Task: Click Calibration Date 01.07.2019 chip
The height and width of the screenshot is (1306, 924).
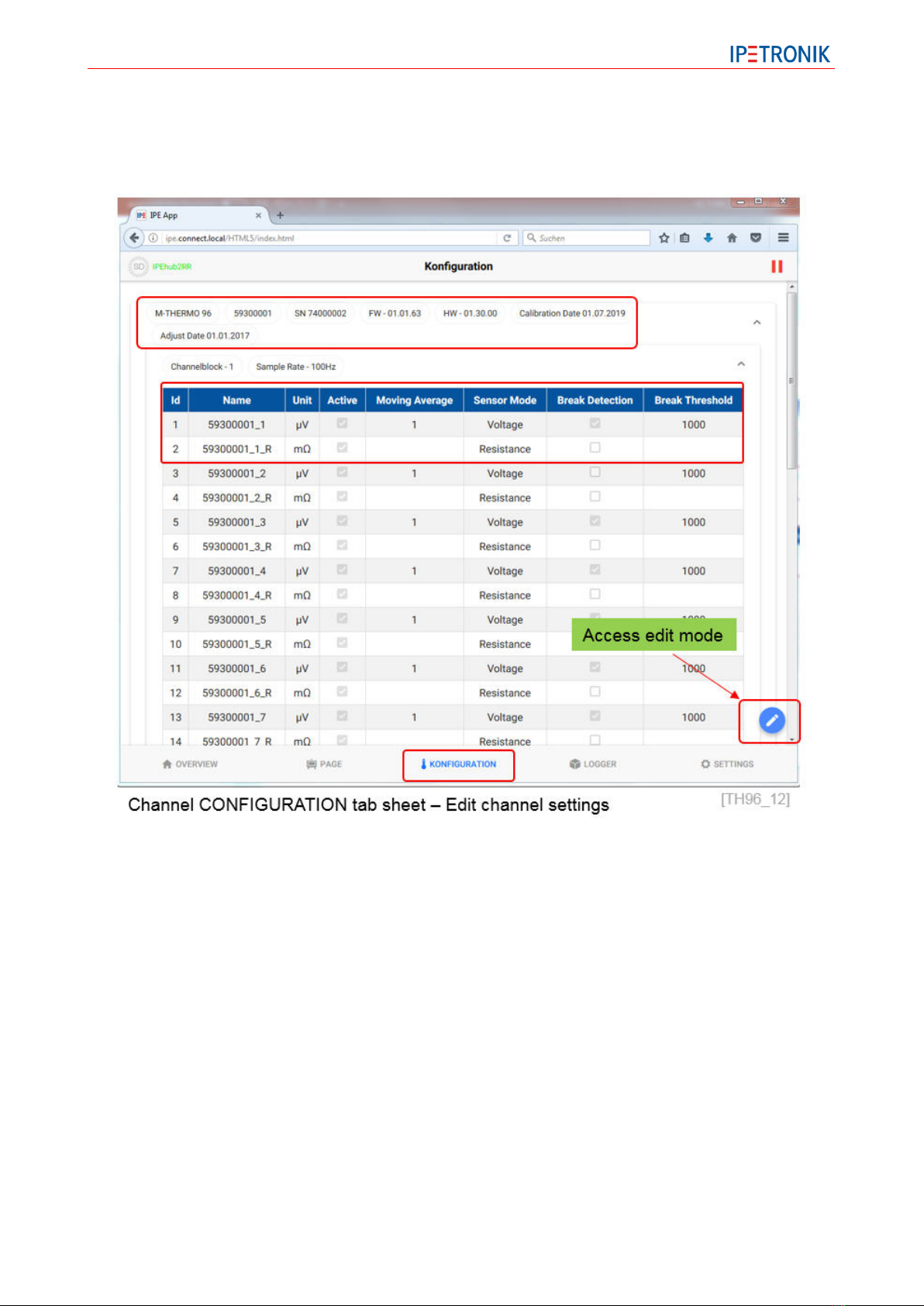Action: [572, 313]
